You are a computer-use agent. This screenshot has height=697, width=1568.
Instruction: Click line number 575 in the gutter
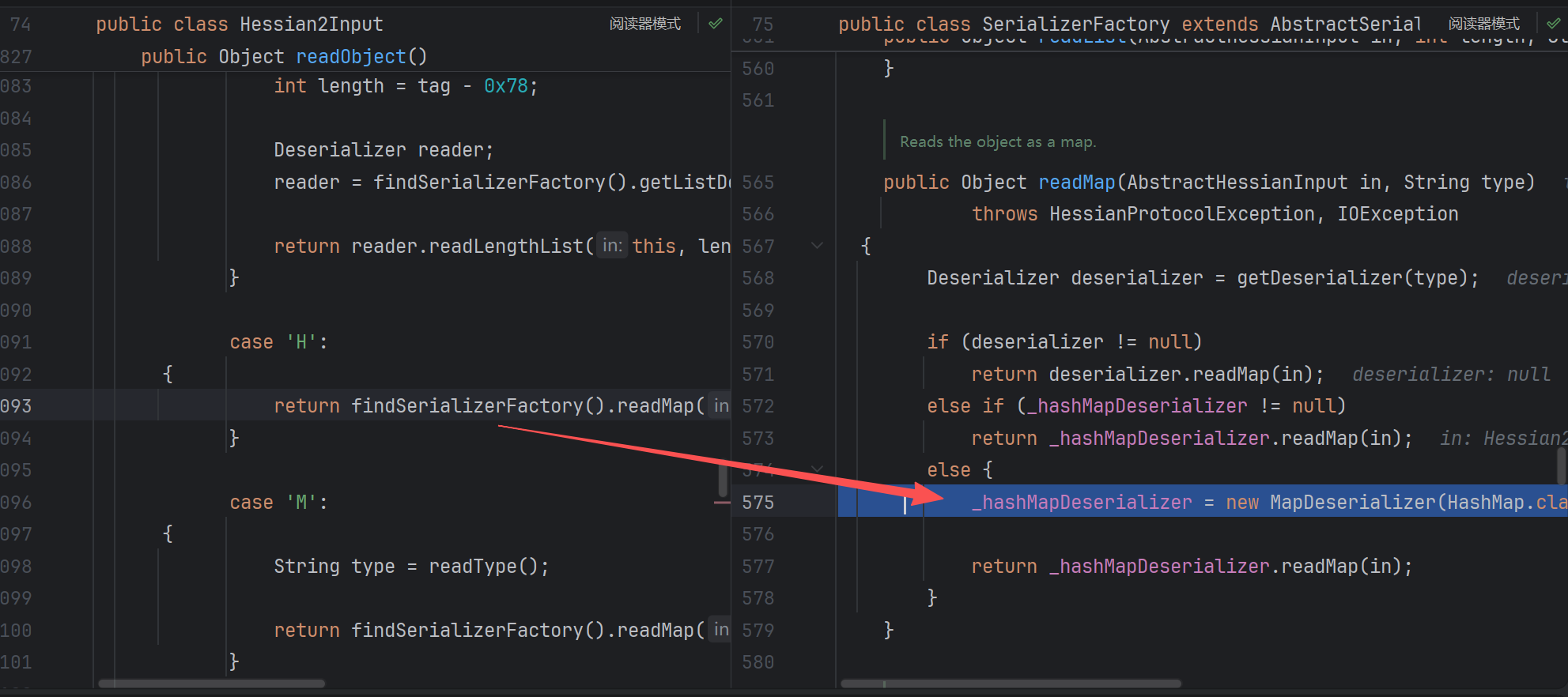pyautogui.click(x=758, y=503)
